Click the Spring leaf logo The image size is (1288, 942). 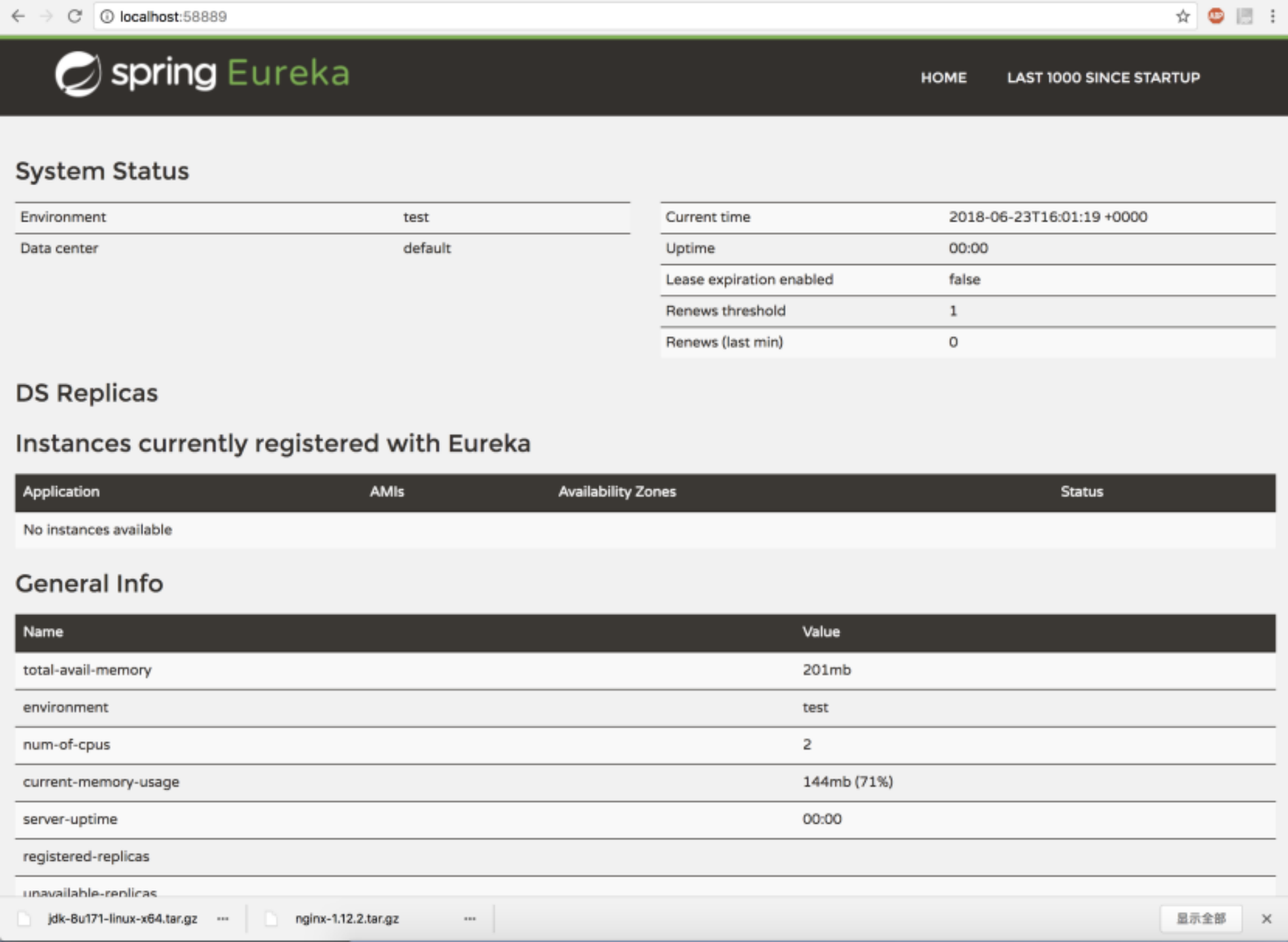(78, 74)
